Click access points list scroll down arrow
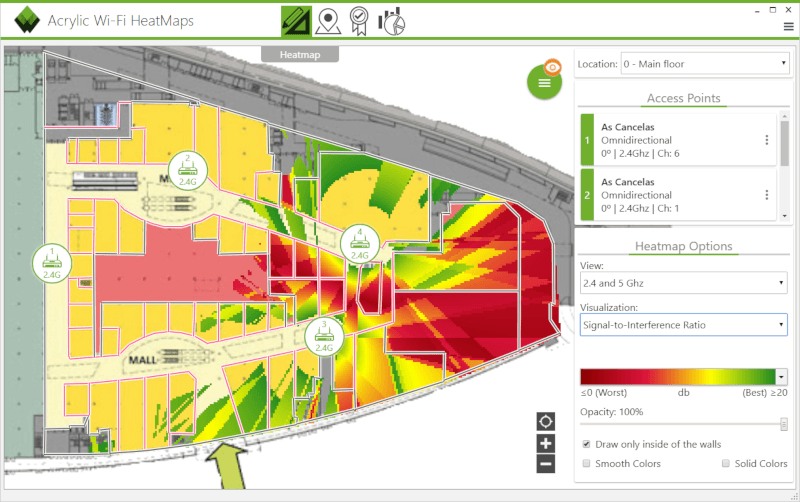 coord(785,216)
